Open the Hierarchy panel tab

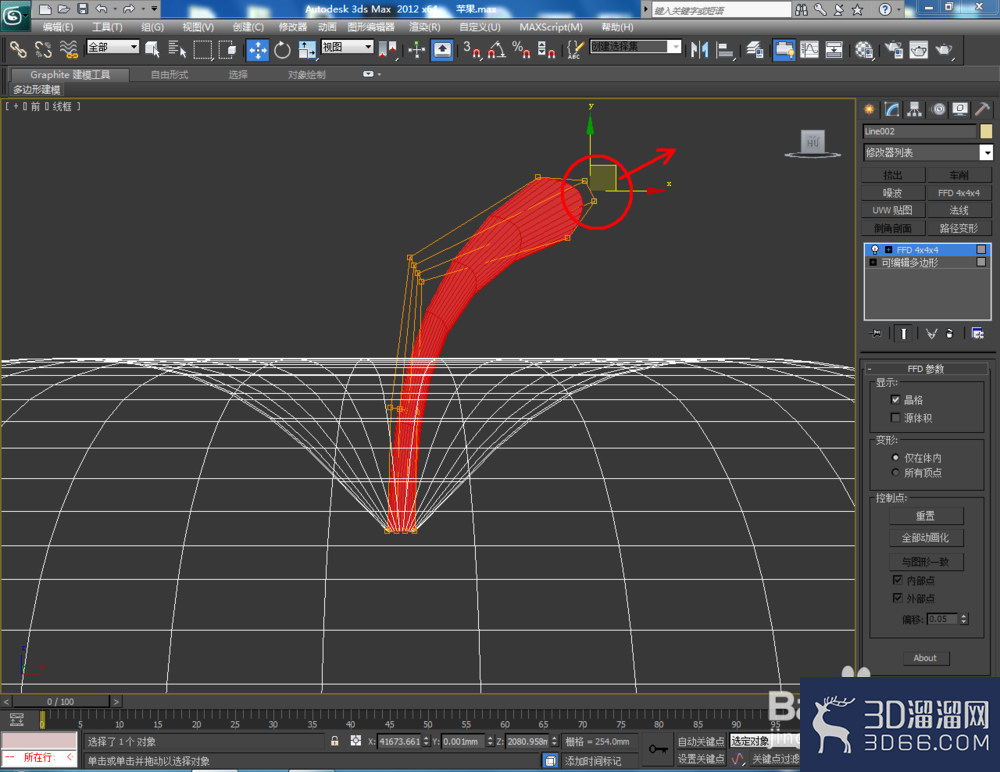[915, 109]
